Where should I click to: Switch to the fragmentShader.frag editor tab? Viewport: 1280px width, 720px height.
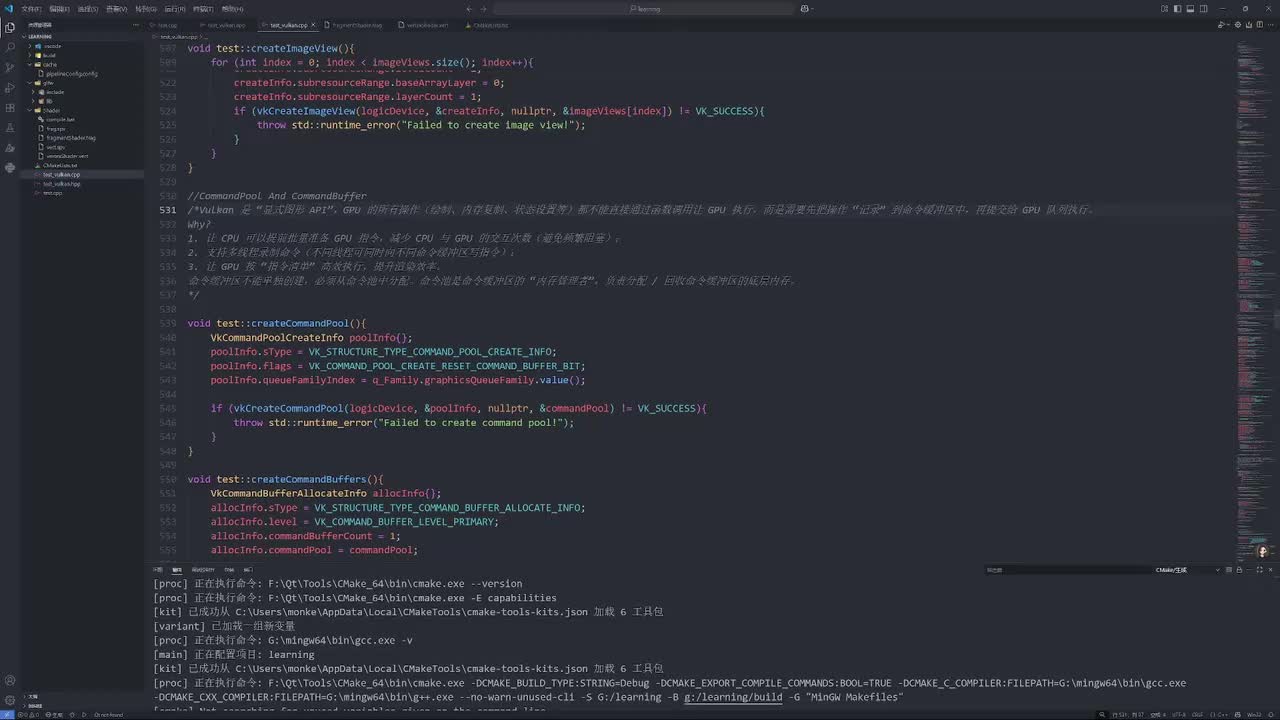pyautogui.click(x=355, y=25)
